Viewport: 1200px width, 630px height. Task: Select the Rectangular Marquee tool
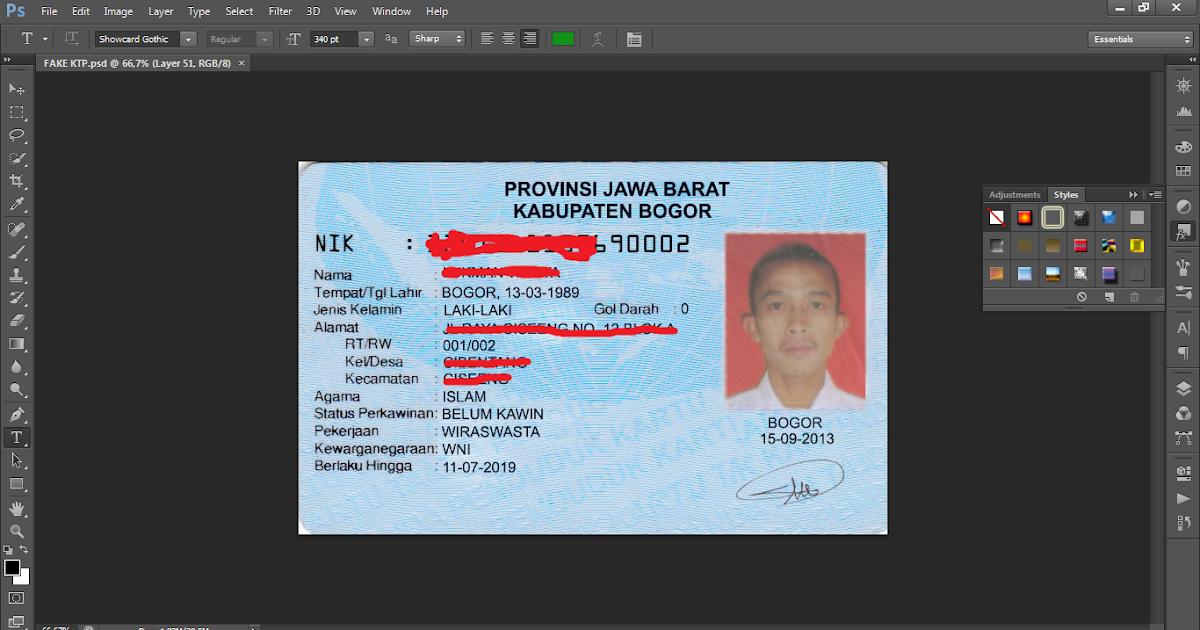tap(17, 113)
